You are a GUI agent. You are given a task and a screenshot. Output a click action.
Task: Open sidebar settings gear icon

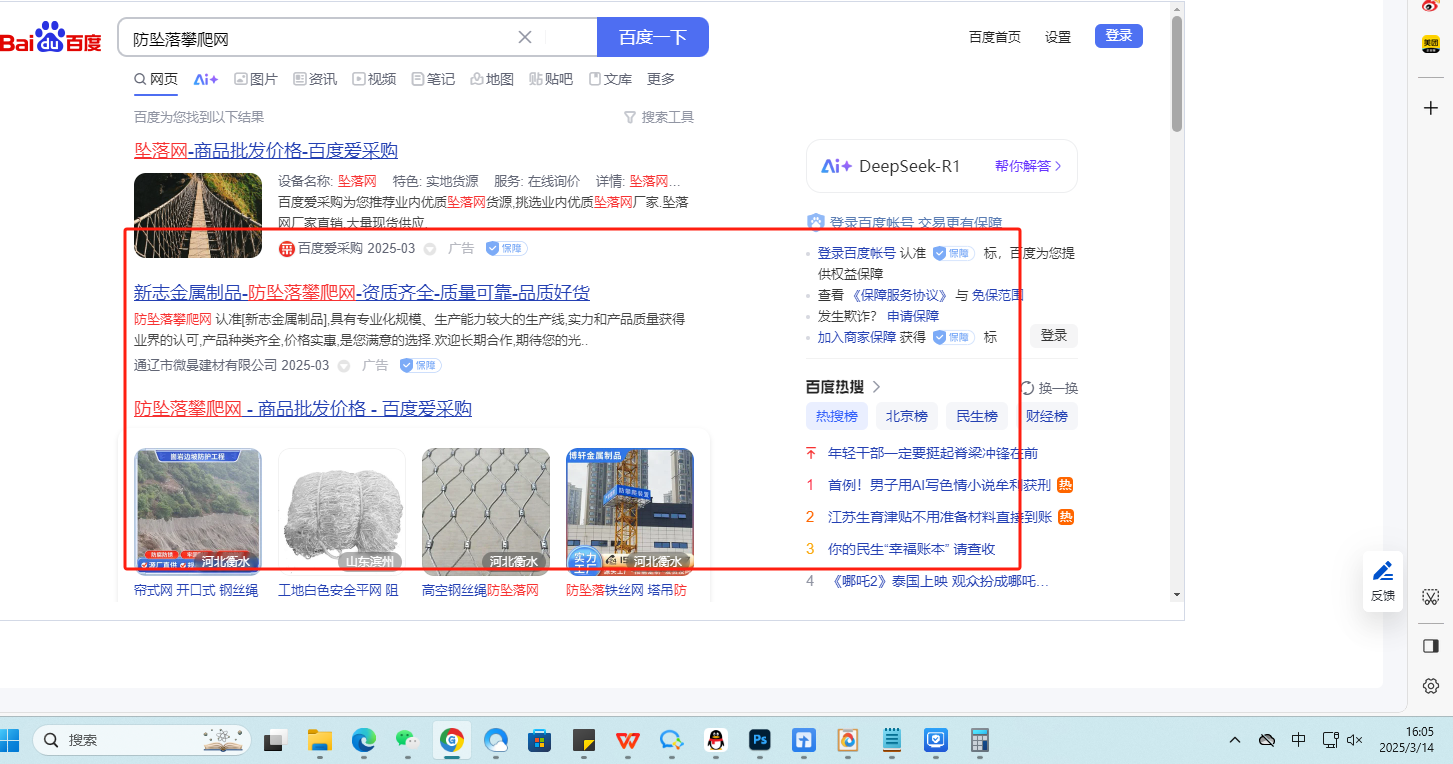[x=1430, y=686]
